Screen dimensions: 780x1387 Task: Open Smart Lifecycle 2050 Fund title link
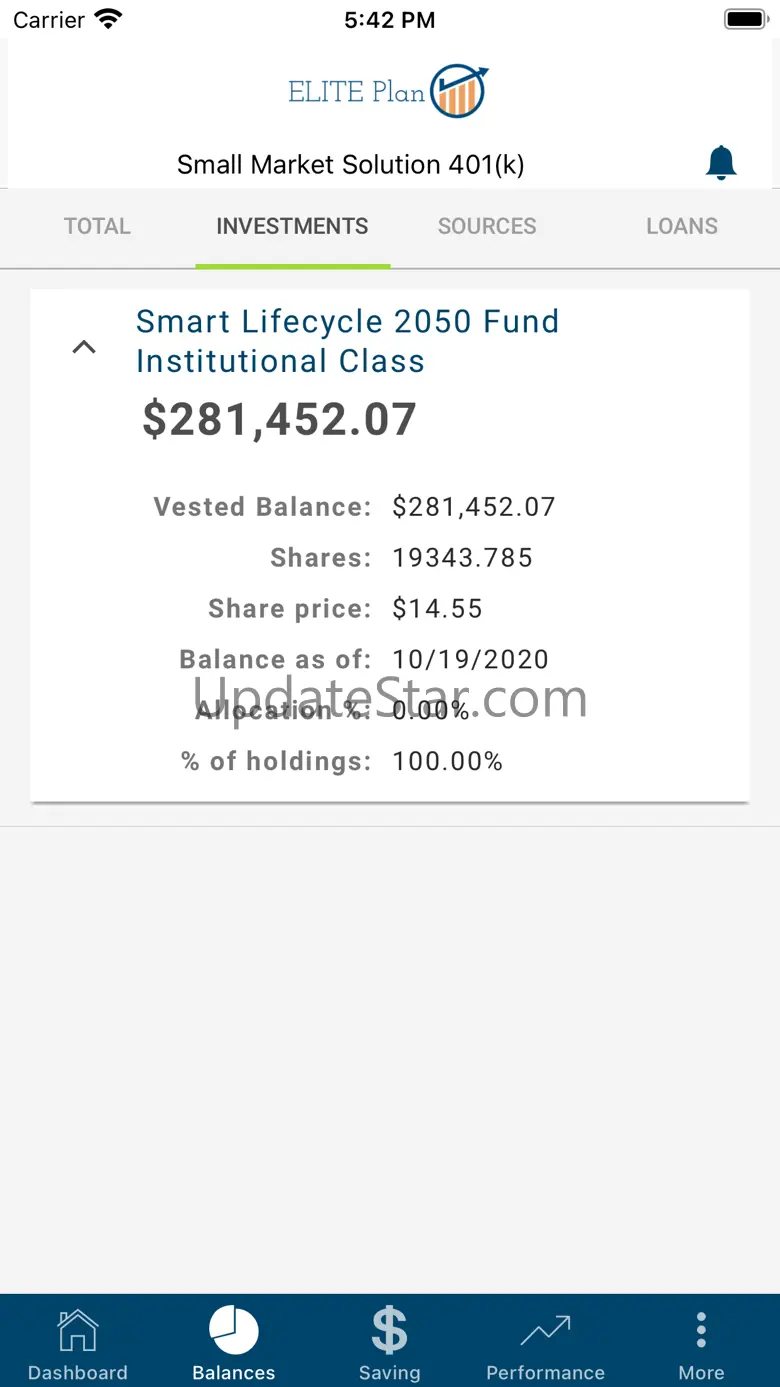tap(348, 341)
